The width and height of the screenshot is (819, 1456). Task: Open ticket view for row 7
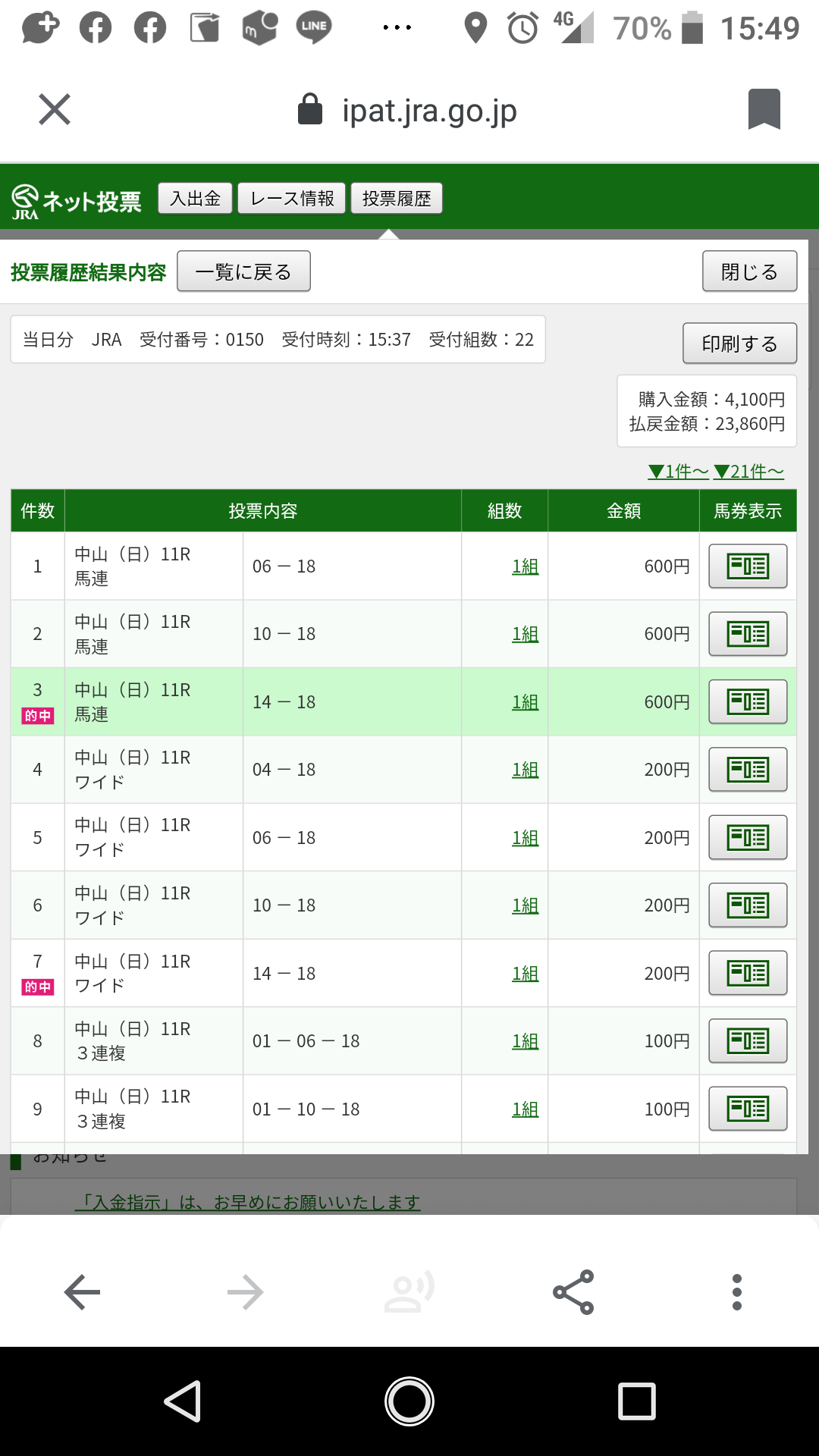pyautogui.click(x=748, y=973)
